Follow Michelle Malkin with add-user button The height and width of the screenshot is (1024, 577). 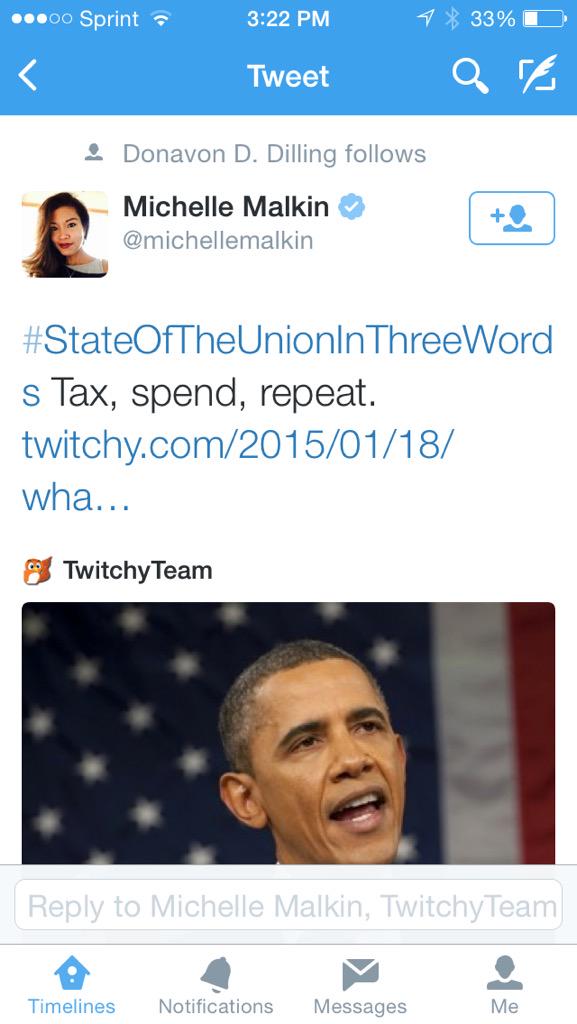coord(512,218)
